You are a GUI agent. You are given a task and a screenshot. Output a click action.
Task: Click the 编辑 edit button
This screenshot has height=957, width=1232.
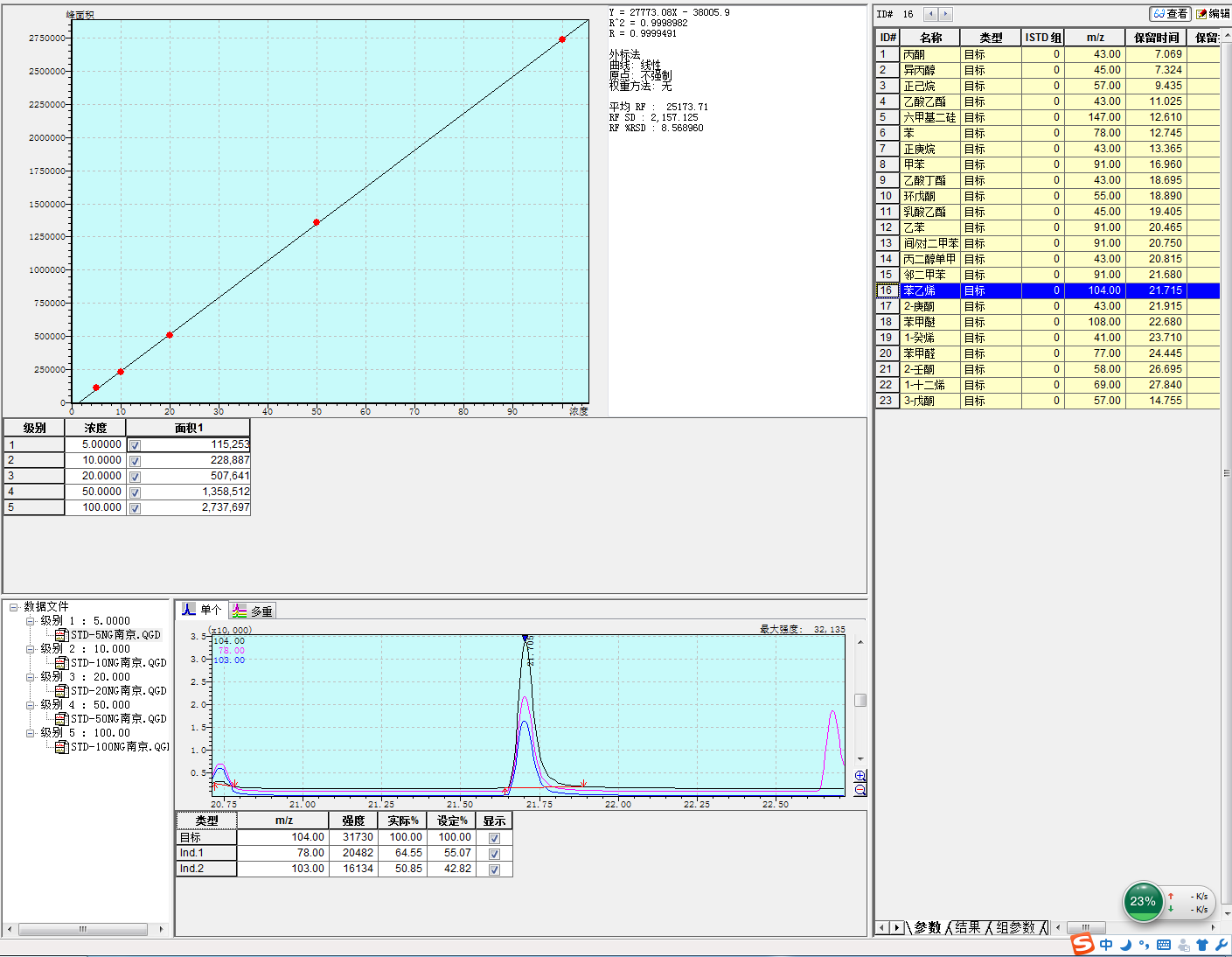click(x=1213, y=14)
